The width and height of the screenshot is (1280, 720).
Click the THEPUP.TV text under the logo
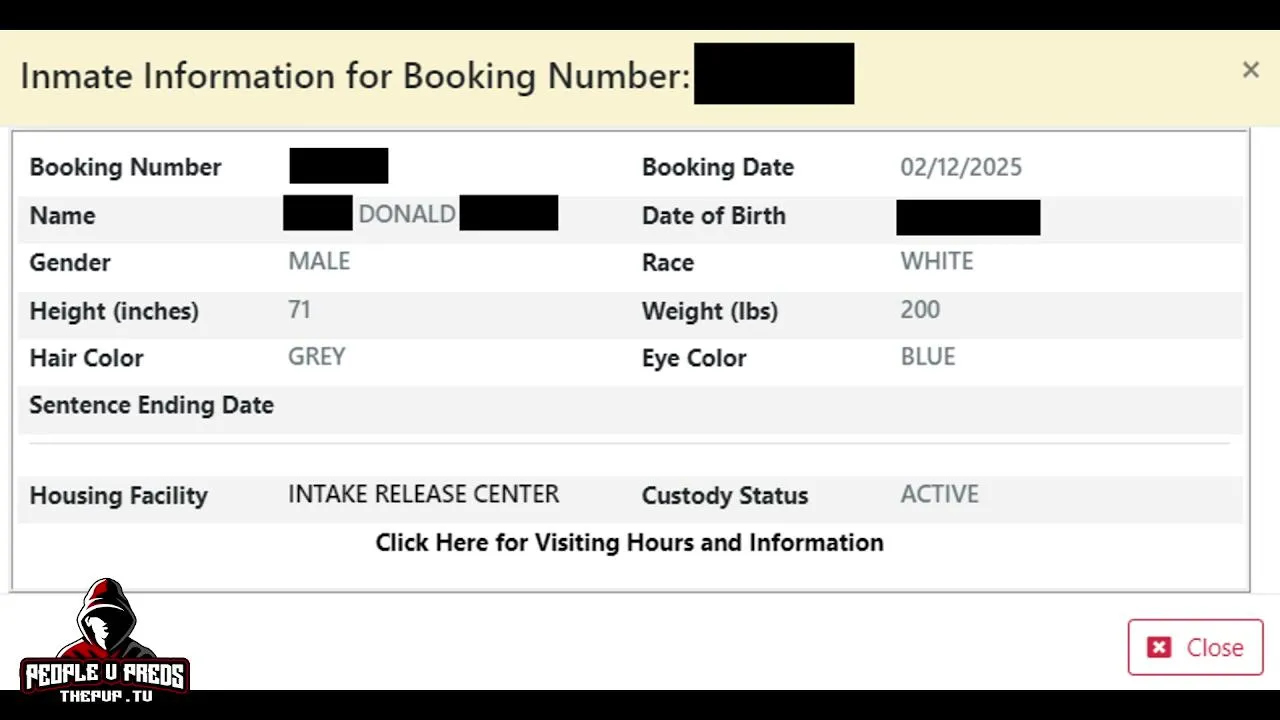click(x=105, y=695)
